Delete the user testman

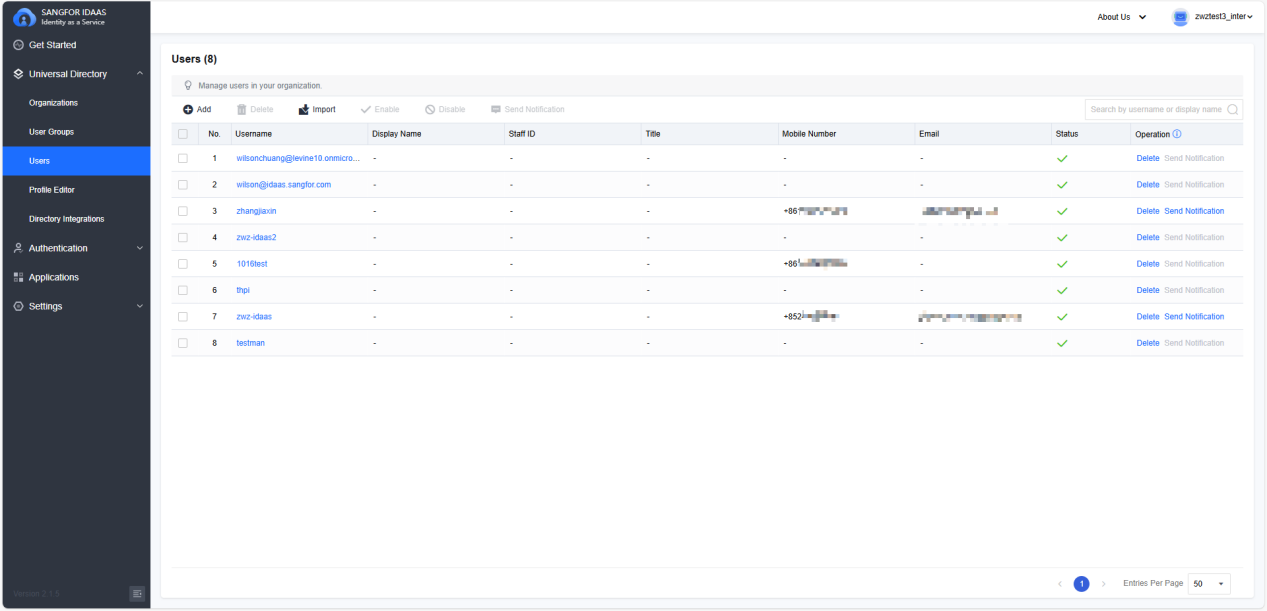[x=1148, y=343]
